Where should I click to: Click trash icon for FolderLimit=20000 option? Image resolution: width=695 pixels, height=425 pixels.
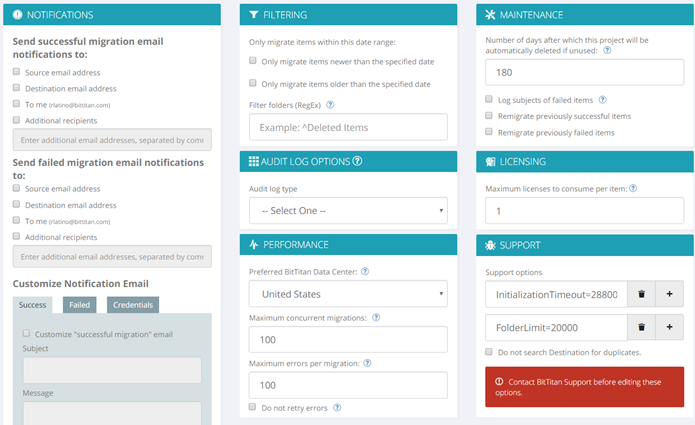(x=643, y=327)
